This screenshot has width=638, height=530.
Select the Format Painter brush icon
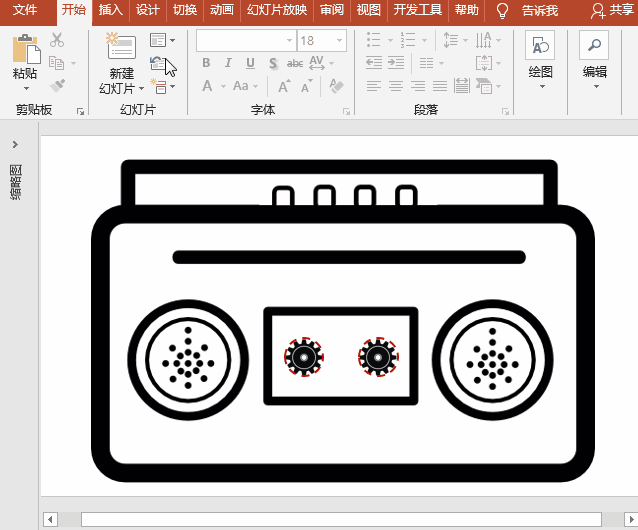click(57, 86)
